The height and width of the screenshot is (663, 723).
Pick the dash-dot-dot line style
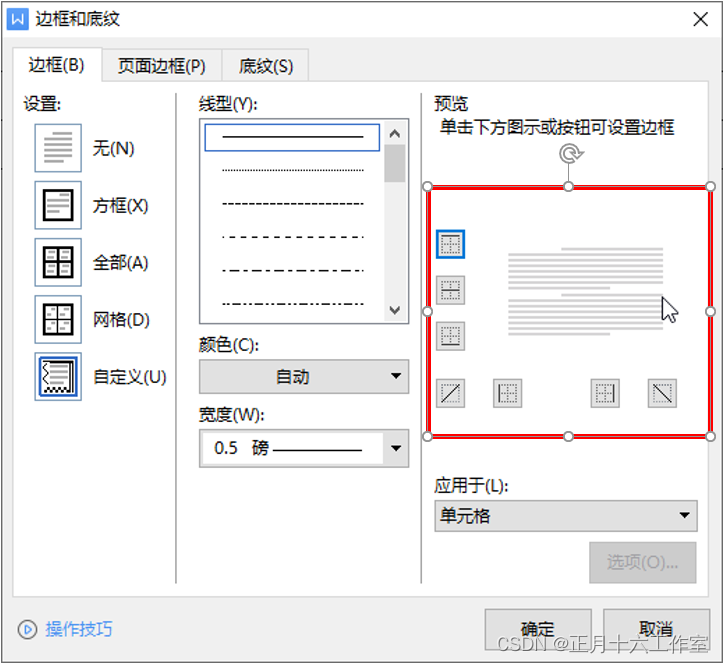click(x=292, y=304)
